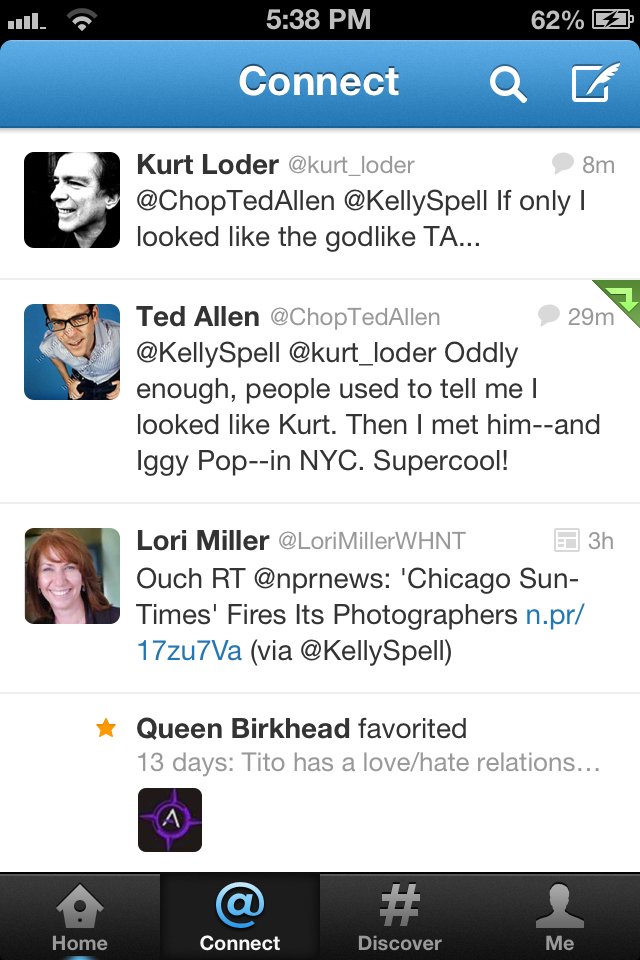The height and width of the screenshot is (960, 640).
Task: Tap the conversation bubble on Kurt Loder's tweet
Action: (x=563, y=164)
